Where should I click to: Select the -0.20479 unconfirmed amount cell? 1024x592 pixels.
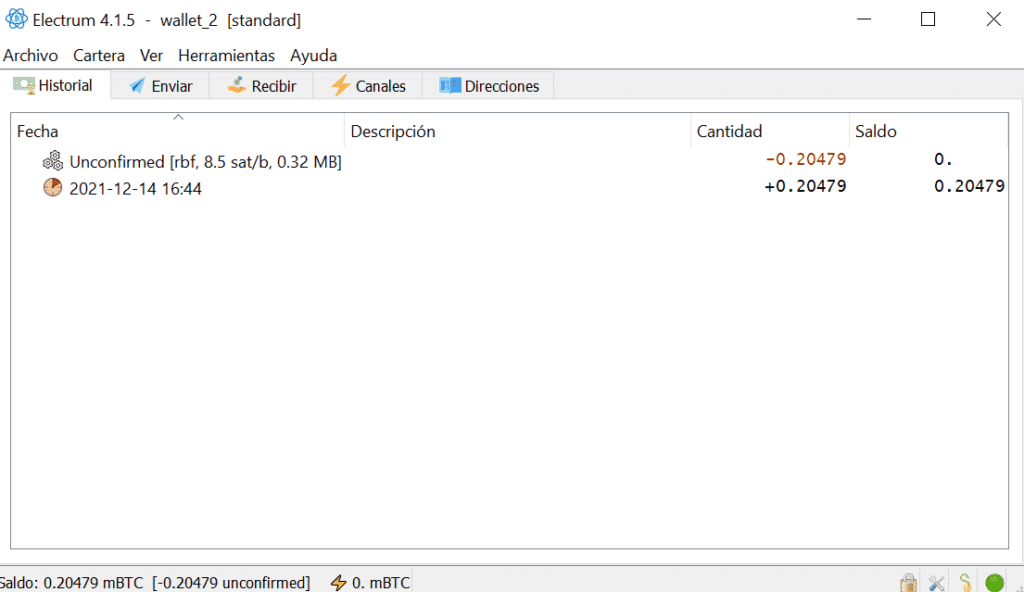coord(805,160)
